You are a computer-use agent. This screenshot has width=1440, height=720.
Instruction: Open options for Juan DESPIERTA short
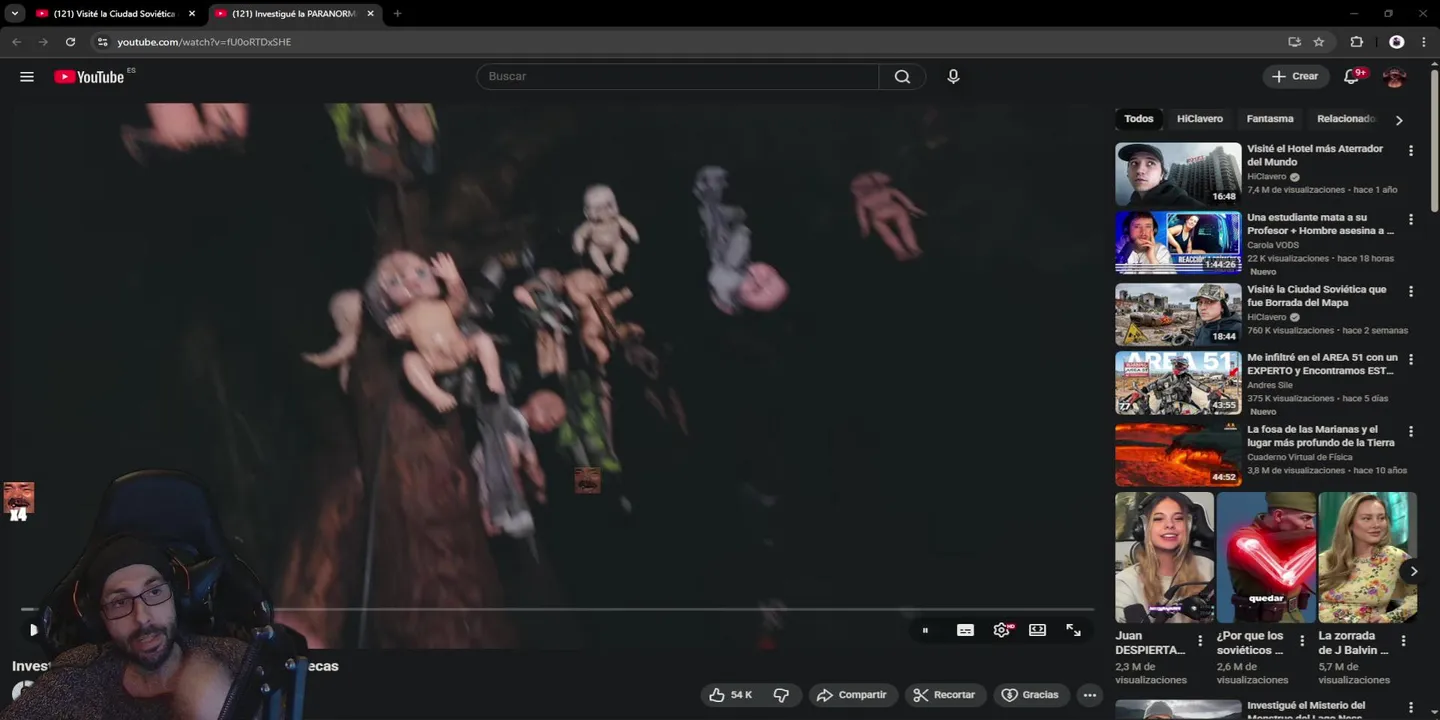1200,641
